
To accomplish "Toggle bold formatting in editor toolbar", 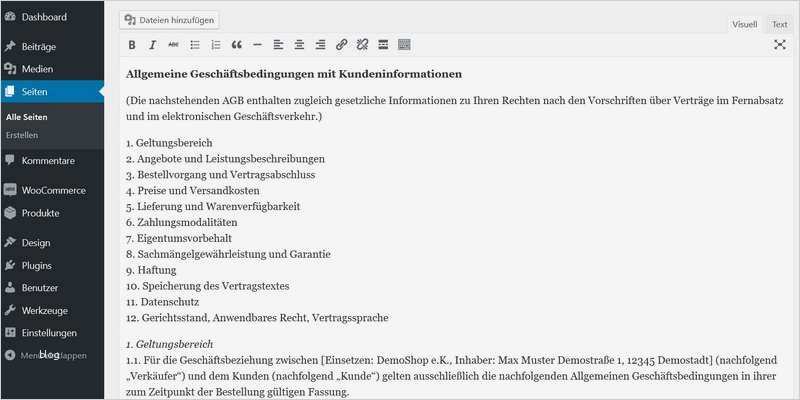I will (132, 45).
